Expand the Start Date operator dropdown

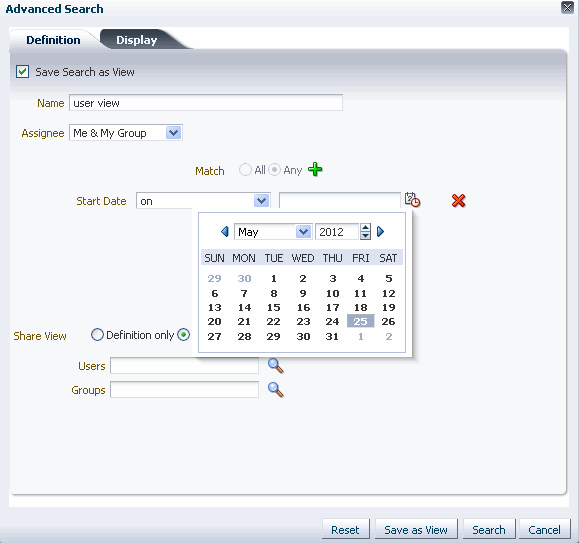click(261, 201)
